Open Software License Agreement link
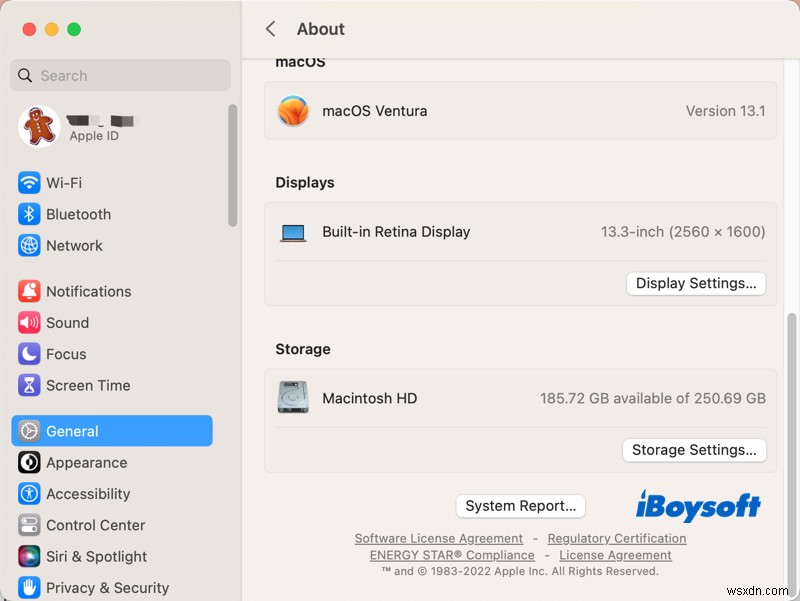 click(x=439, y=538)
